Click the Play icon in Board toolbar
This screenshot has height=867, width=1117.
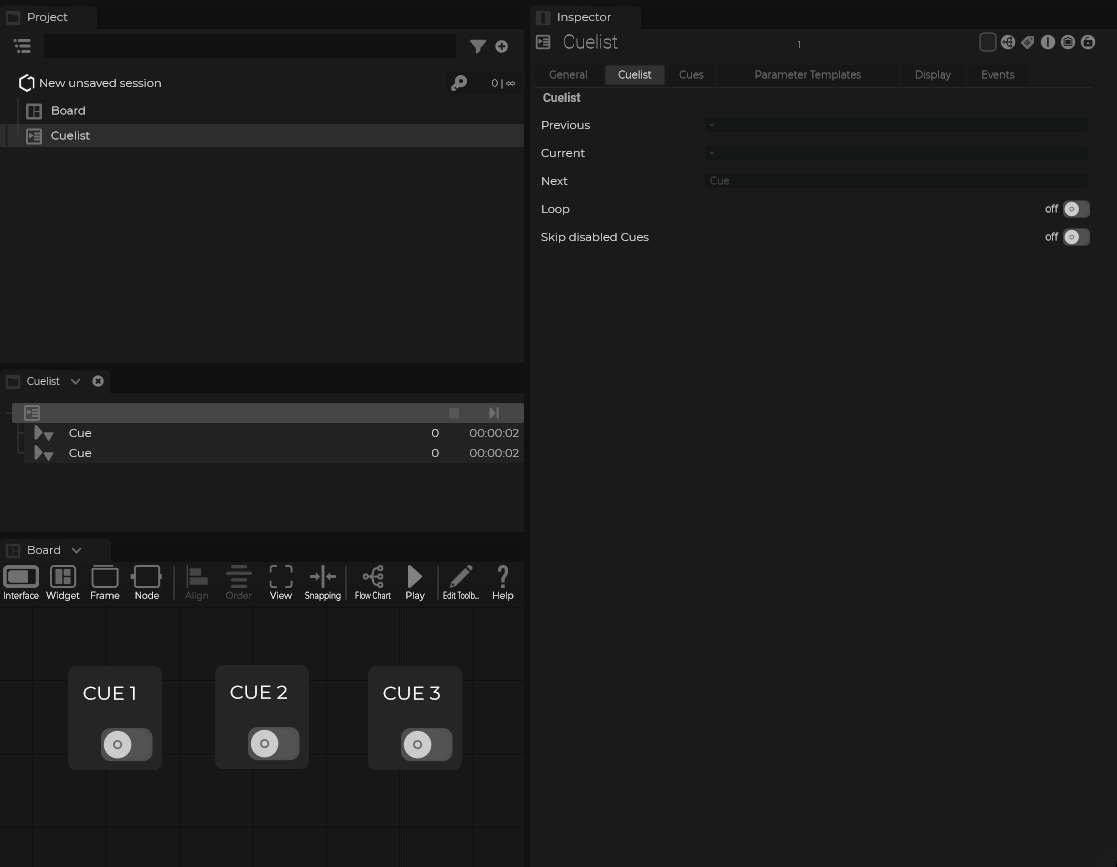coord(414,582)
